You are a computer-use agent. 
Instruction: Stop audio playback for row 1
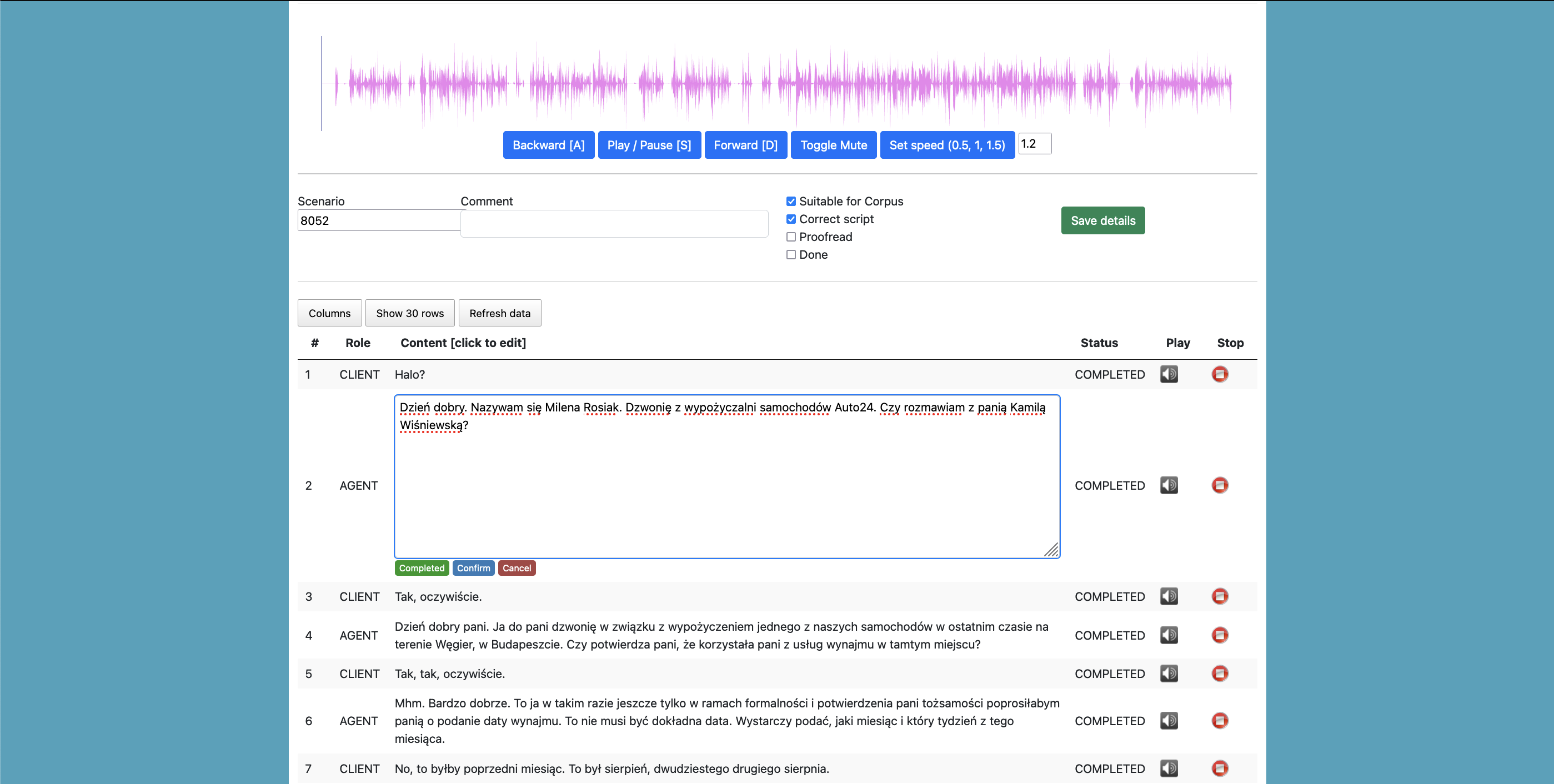pos(1219,374)
